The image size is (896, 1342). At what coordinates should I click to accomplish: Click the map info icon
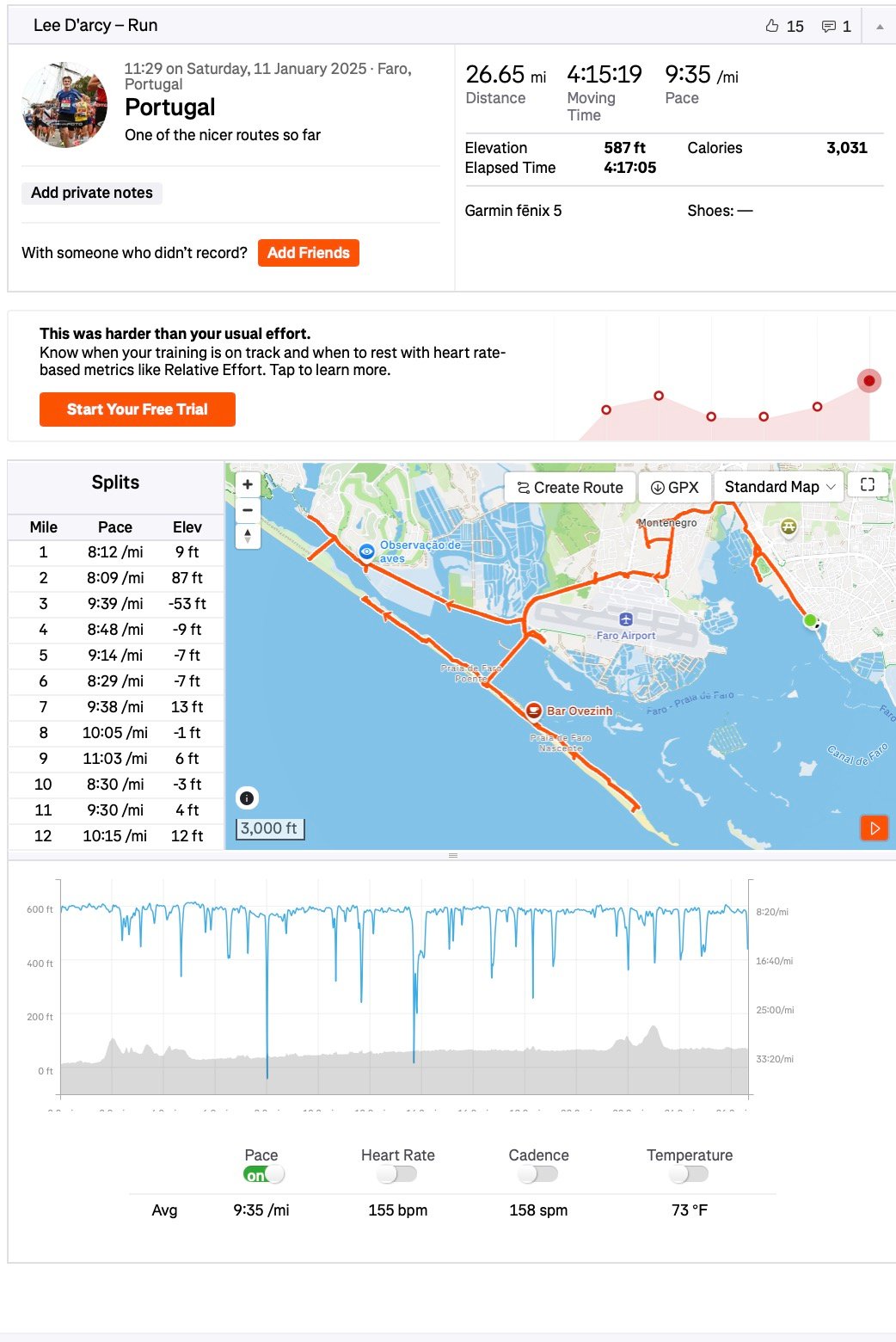[247, 798]
